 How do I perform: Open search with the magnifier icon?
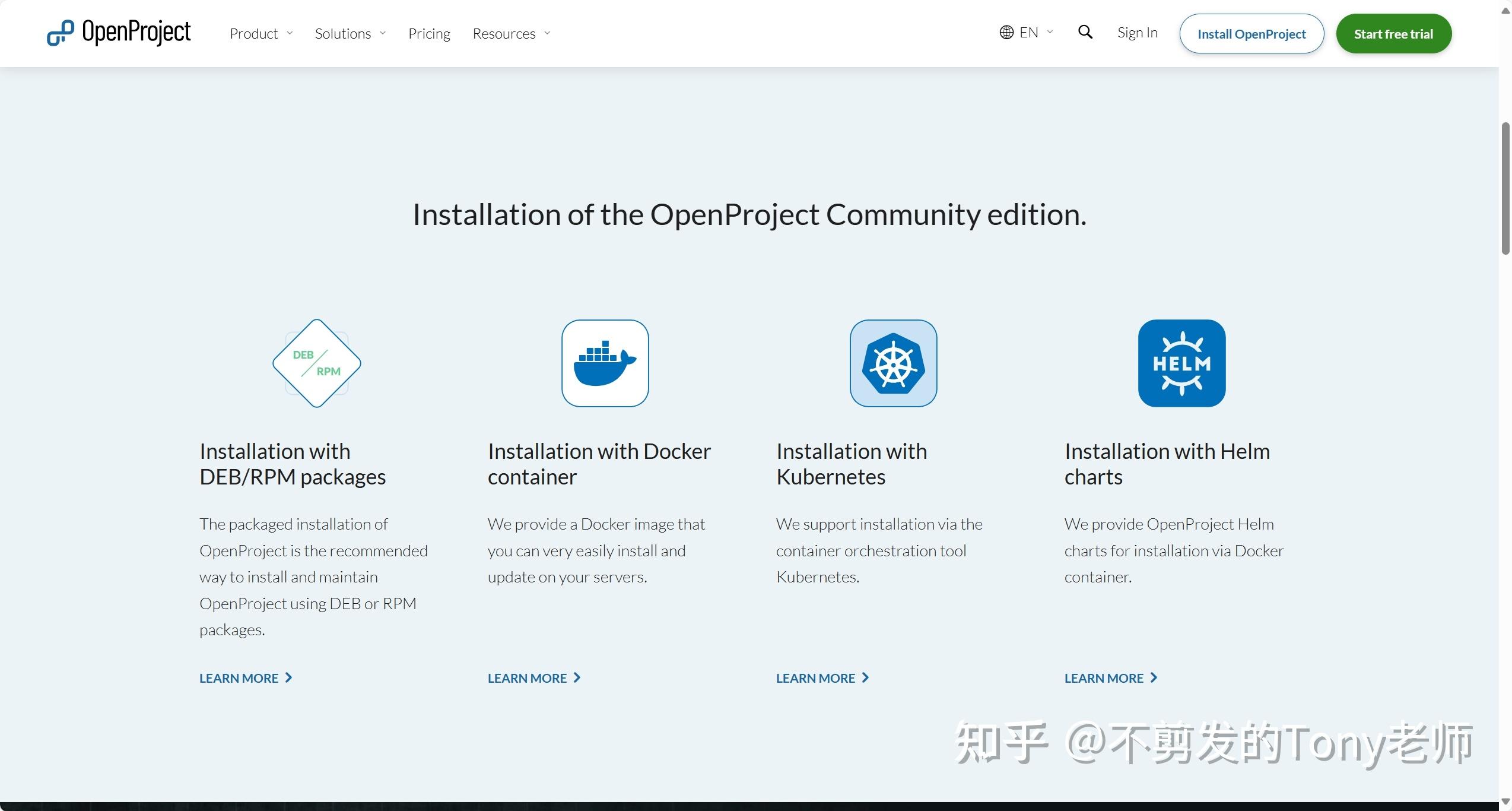[x=1085, y=32]
